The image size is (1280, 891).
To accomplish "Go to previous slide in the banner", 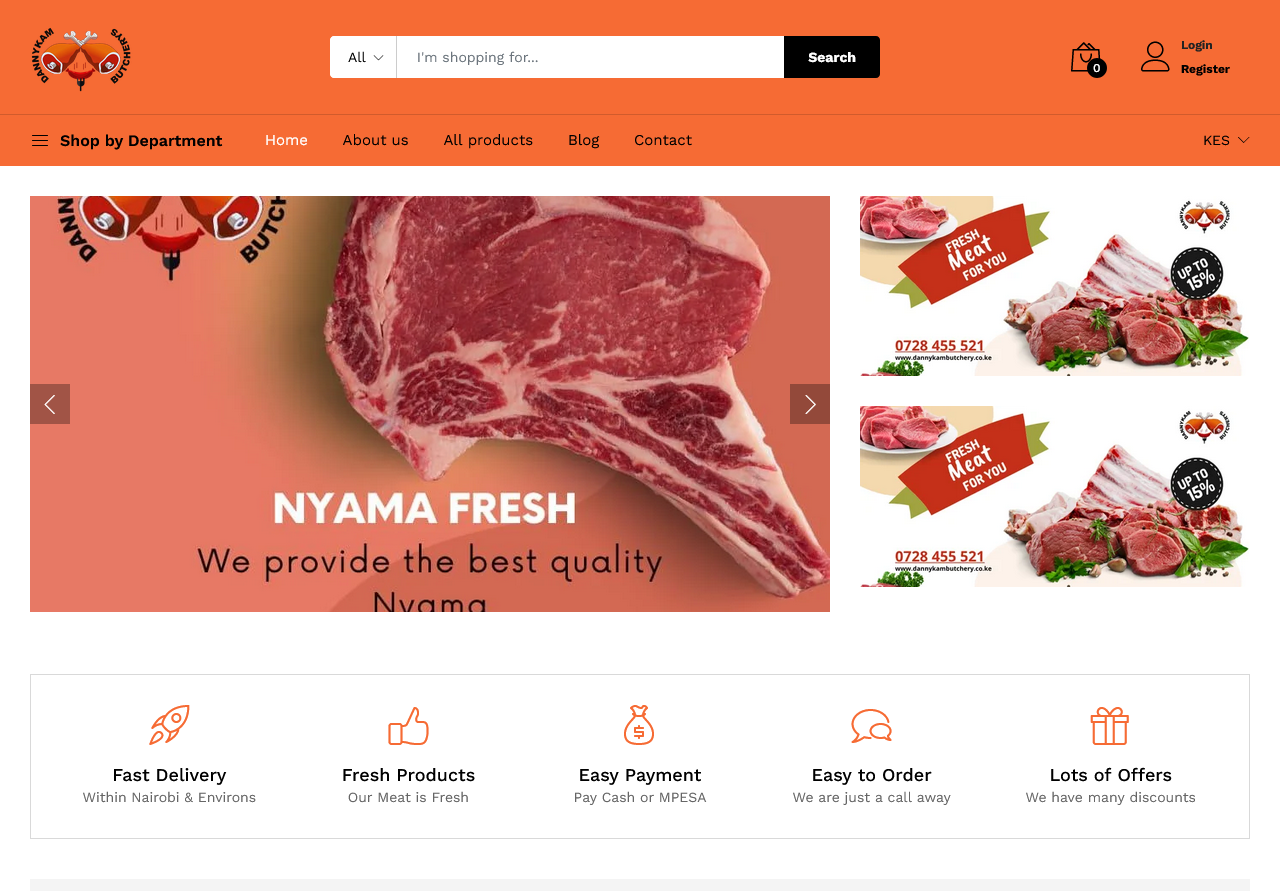I will coord(50,404).
